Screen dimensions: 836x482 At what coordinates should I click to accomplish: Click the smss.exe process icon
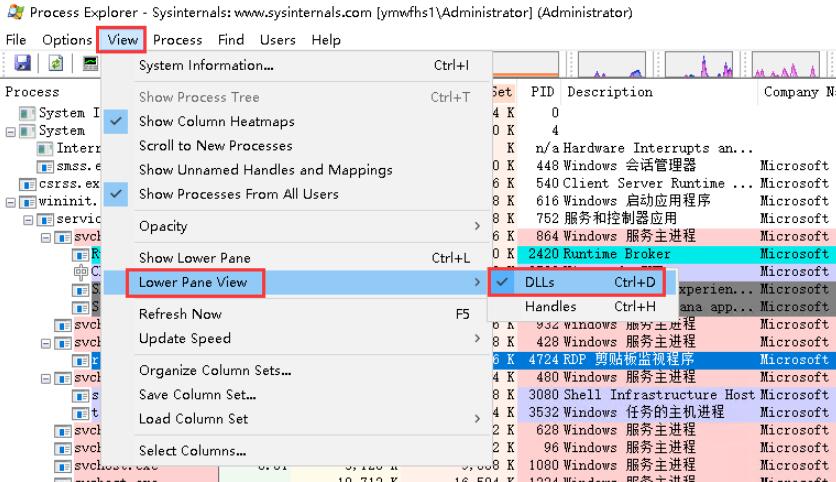(45, 167)
